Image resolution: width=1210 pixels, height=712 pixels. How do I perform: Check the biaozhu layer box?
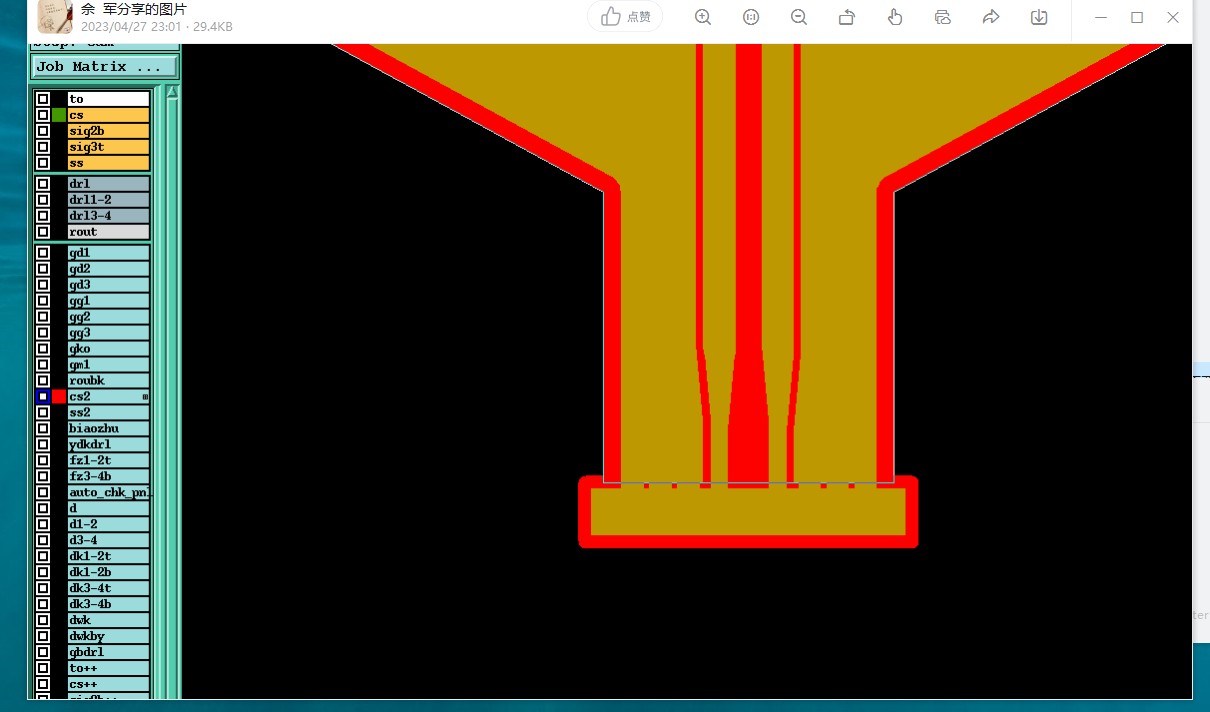coord(43,429)
